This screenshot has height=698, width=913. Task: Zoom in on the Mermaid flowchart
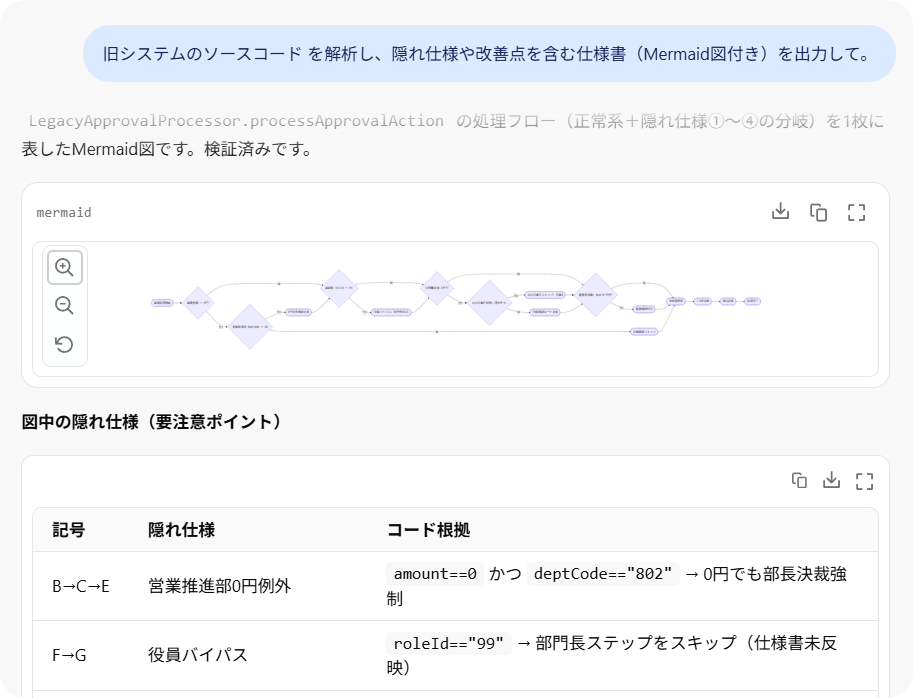(x=65, y=267)
